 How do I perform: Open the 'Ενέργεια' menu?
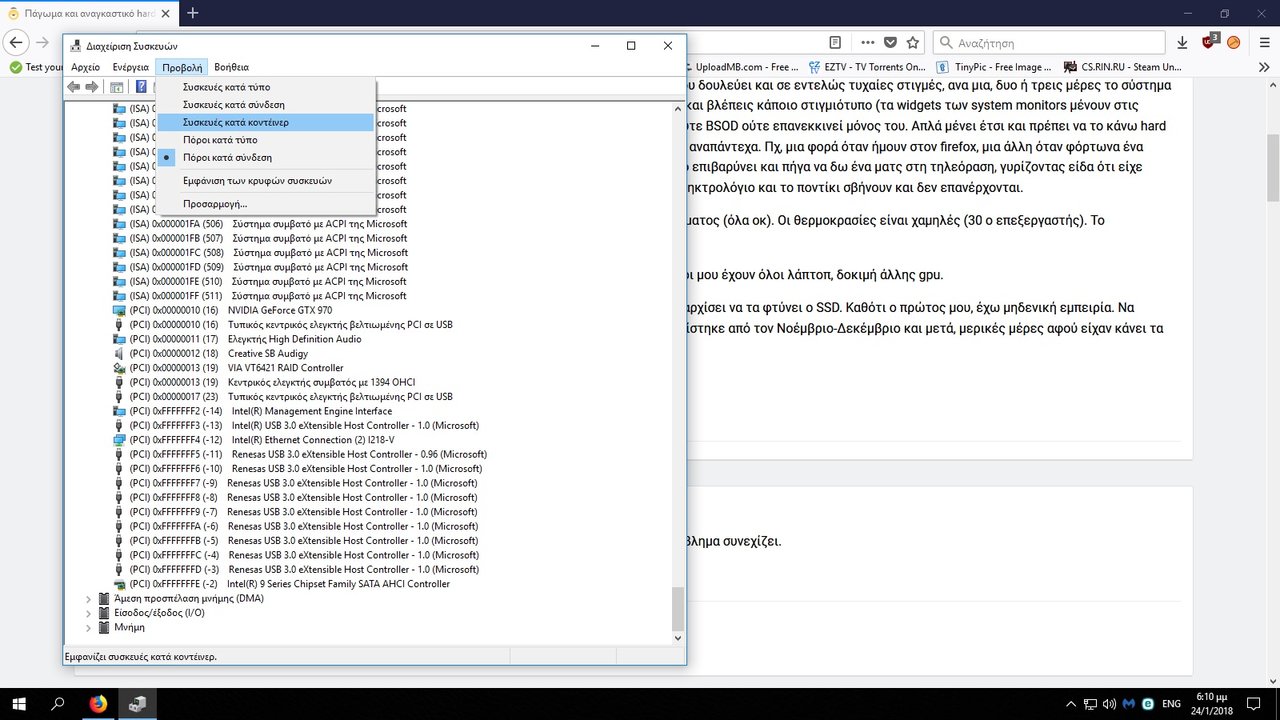[131, 67]
